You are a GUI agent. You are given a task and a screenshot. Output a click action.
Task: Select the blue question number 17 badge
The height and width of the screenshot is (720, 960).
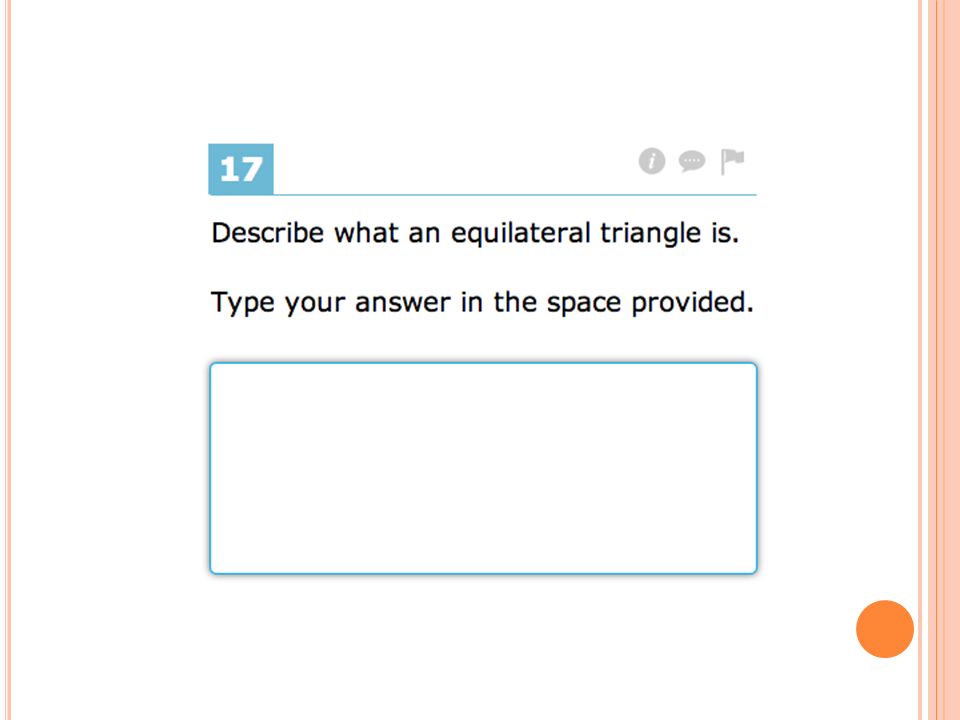point(241,169)
